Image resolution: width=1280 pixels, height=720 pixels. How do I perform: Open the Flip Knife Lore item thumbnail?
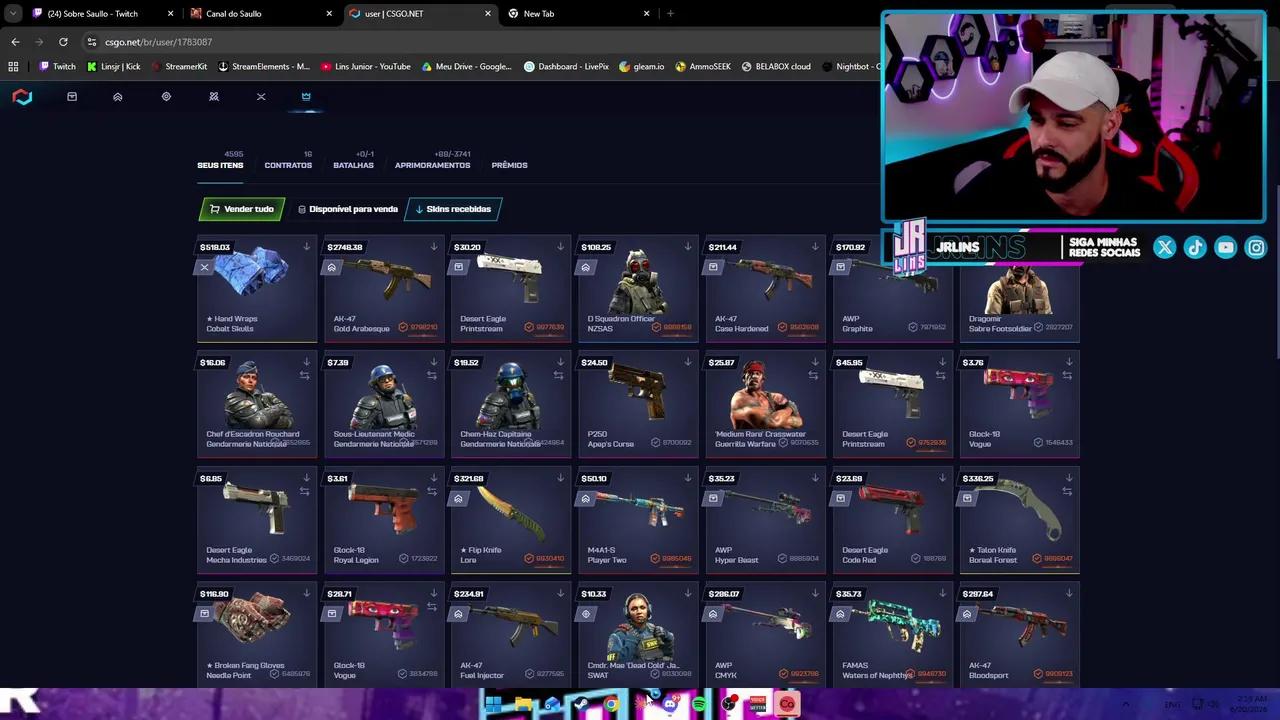point(511,511)
